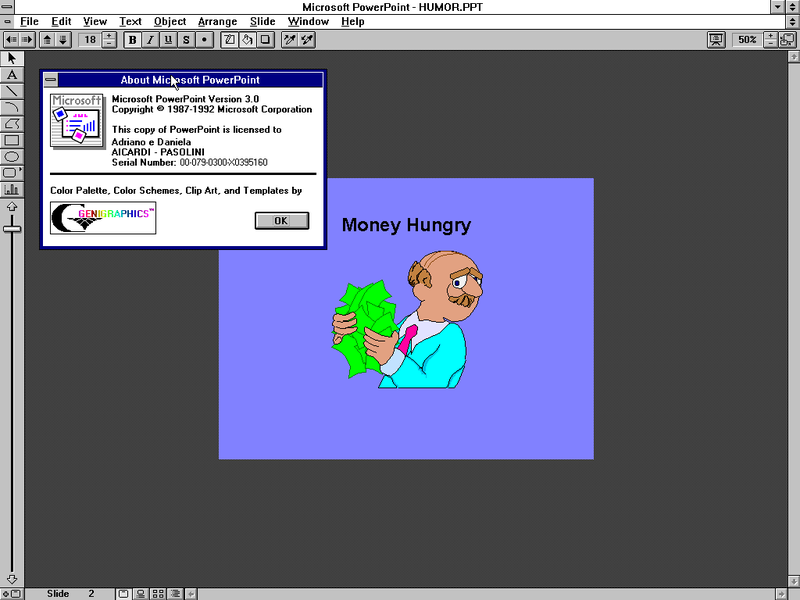Image resolution: width=800 pixels, height=600 pixels.
Task: Click the Demote (indent right) toolbar button
Action: 27,39
